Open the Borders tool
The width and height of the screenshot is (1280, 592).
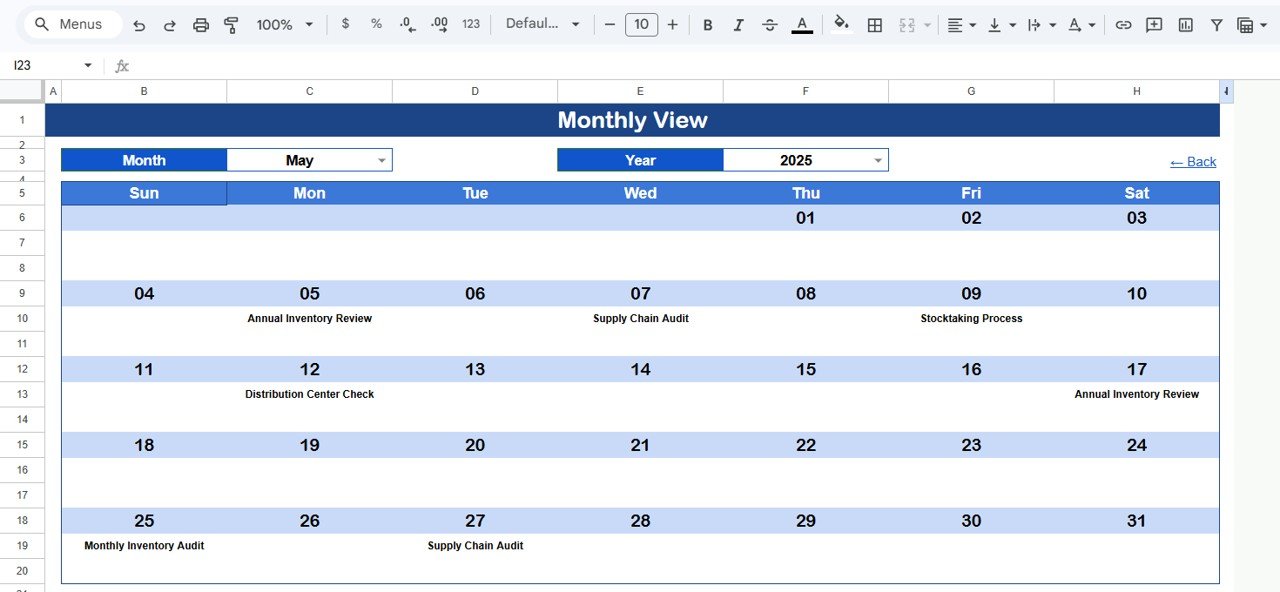(875, 24)
